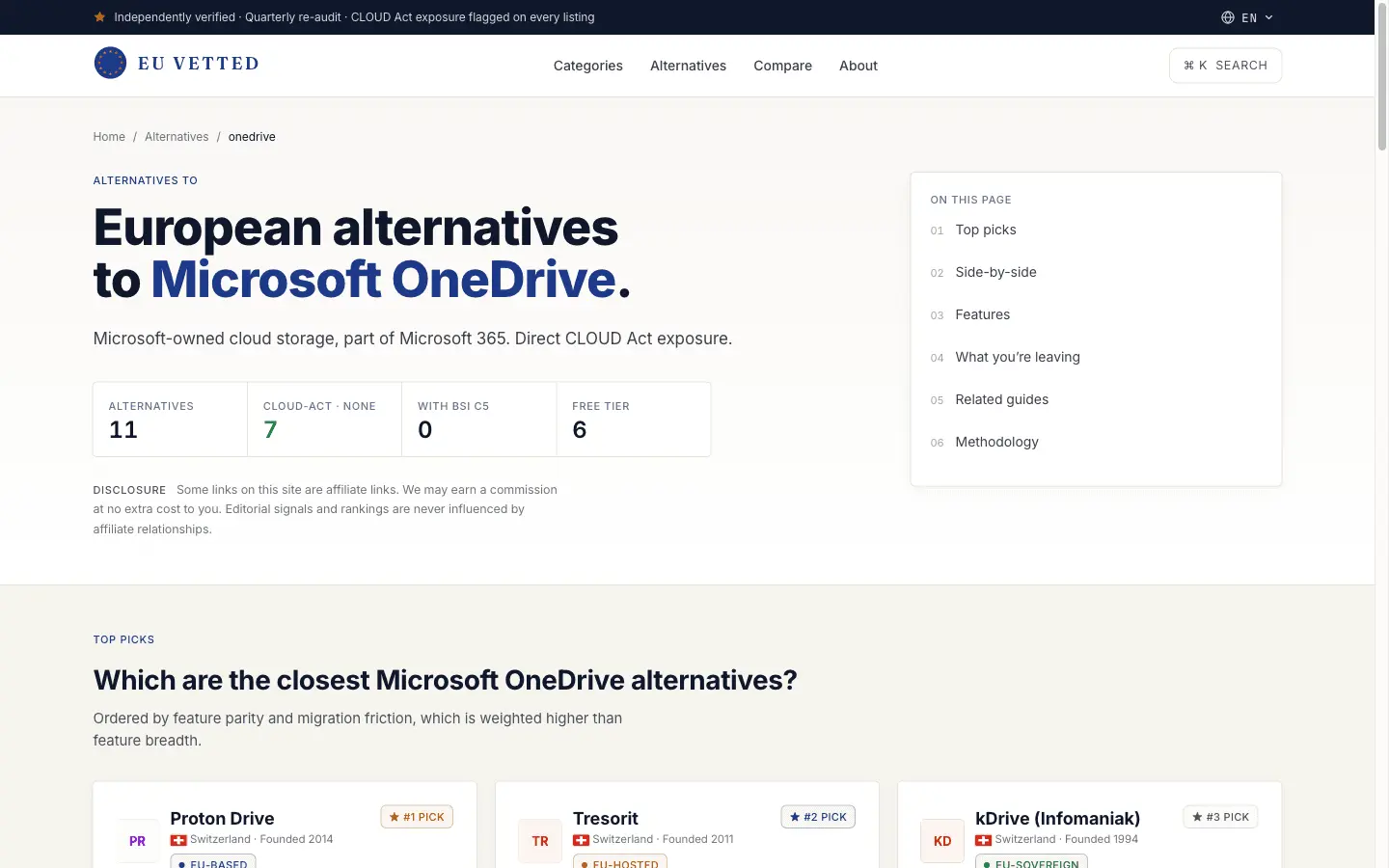Go to Home in breadcrumb
The height and width of the screenshot is (868, 1389).
[x=109, y=137]
